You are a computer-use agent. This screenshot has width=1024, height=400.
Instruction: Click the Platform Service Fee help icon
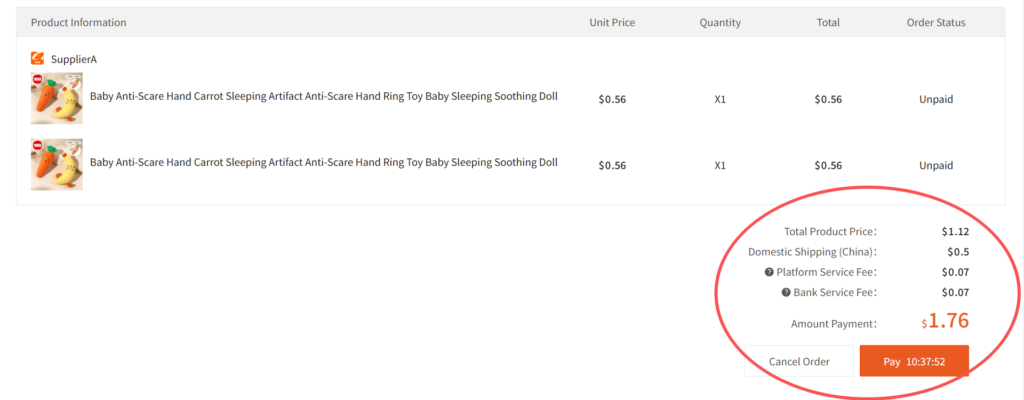point(769,272)
